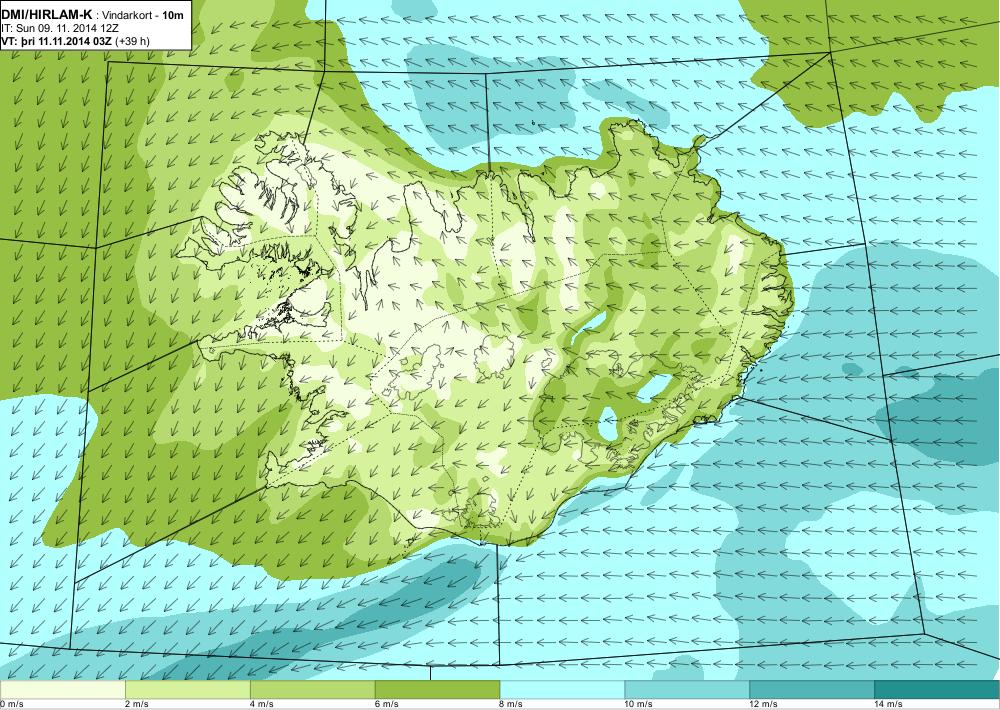Screen dimensions: 1000x710
Task: Click the '6 m/s' legend label
Action: [387, 704]
